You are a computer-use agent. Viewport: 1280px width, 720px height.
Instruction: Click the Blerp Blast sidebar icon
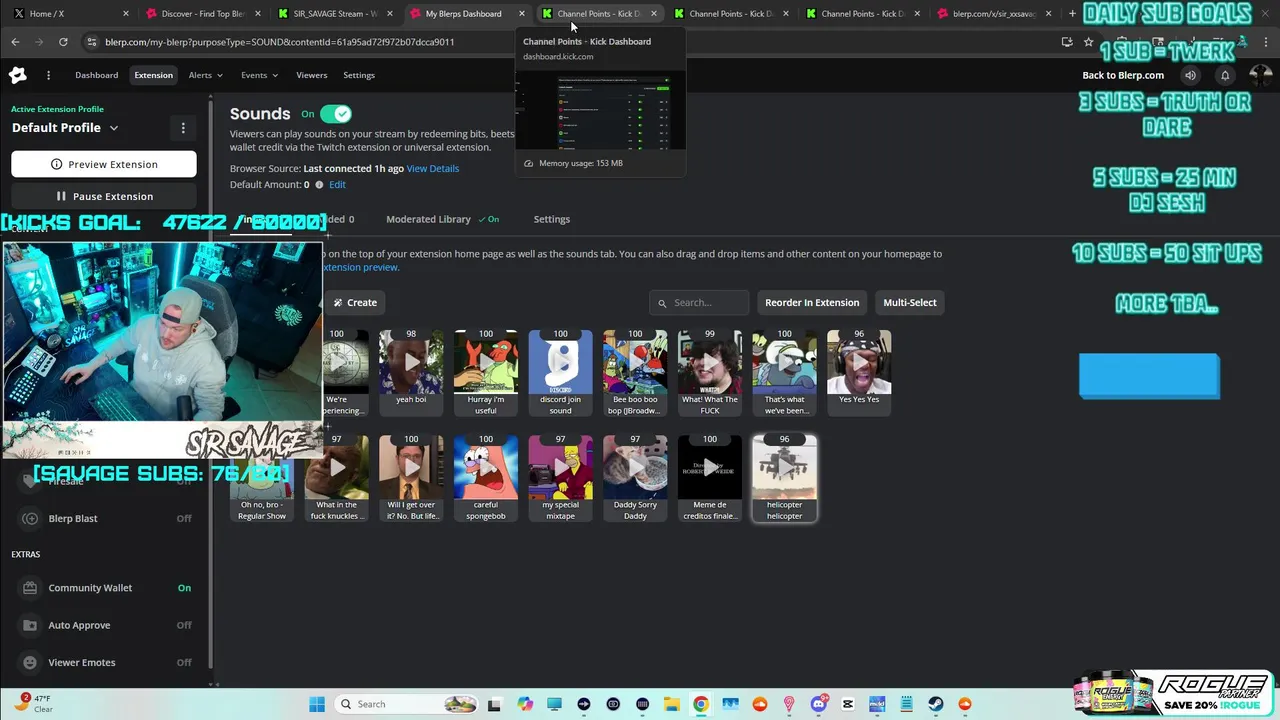30,518
